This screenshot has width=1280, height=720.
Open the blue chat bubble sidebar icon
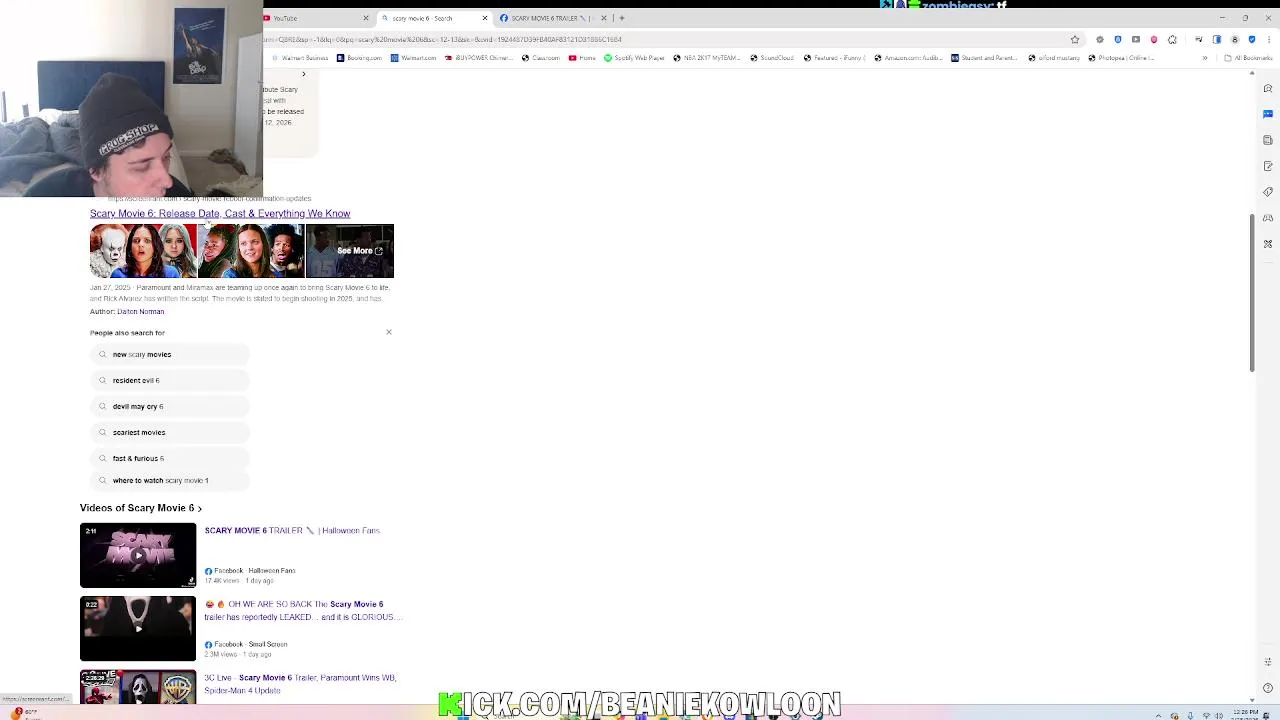coord(1268,114)
